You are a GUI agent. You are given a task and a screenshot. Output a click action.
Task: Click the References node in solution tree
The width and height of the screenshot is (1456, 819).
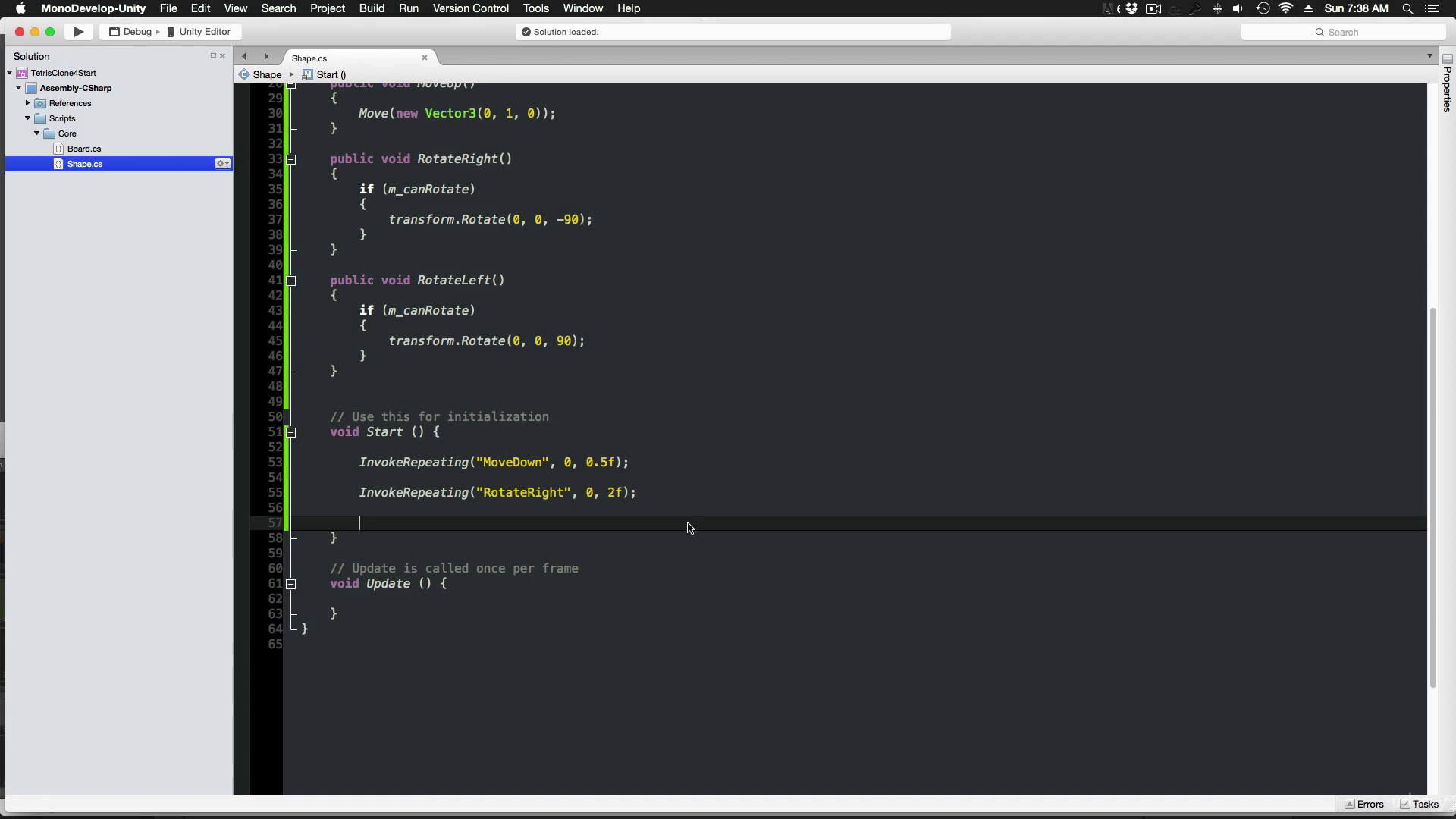tap(70, 103)
